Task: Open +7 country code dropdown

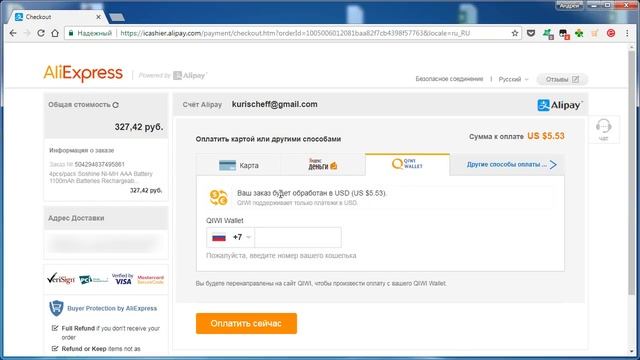Action: (x=231, y=237)
